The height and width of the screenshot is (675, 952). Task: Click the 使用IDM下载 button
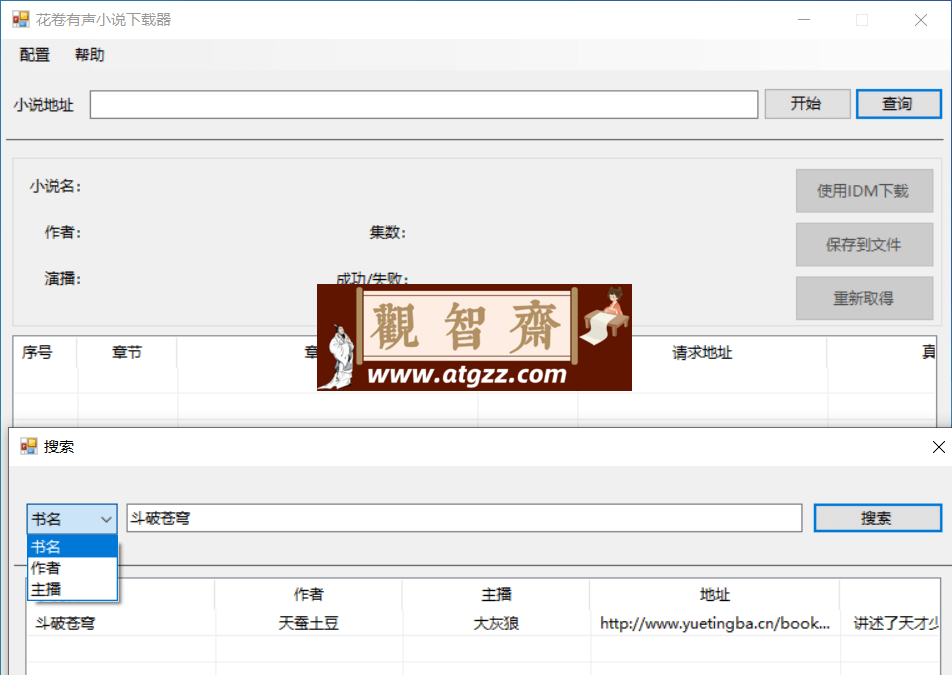point(864,191)
